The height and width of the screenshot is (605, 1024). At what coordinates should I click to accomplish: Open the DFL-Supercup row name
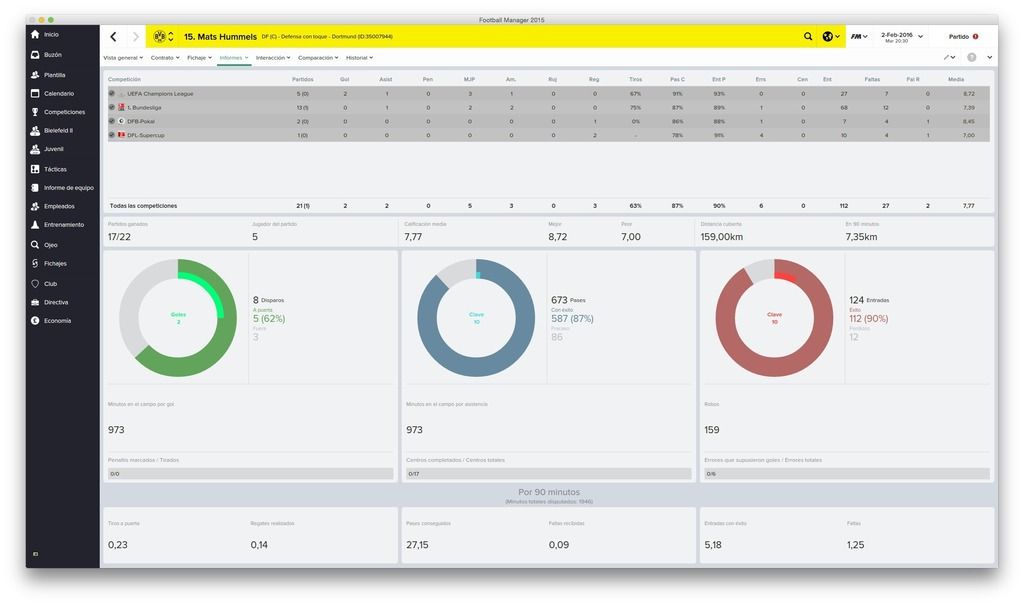146,135
